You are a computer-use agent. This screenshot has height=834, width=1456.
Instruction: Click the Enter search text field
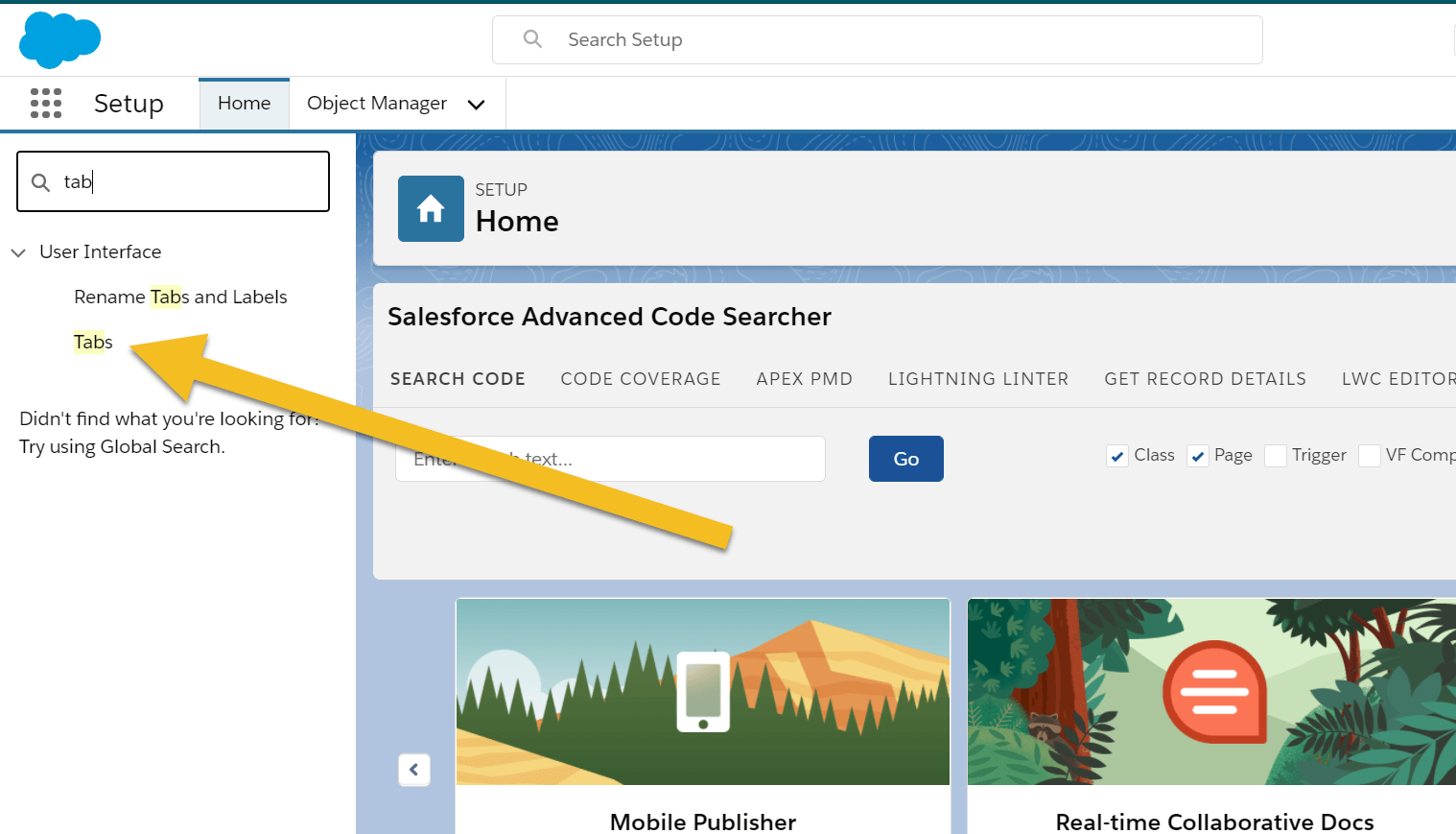pyautogui.click(x=610, y=459)
